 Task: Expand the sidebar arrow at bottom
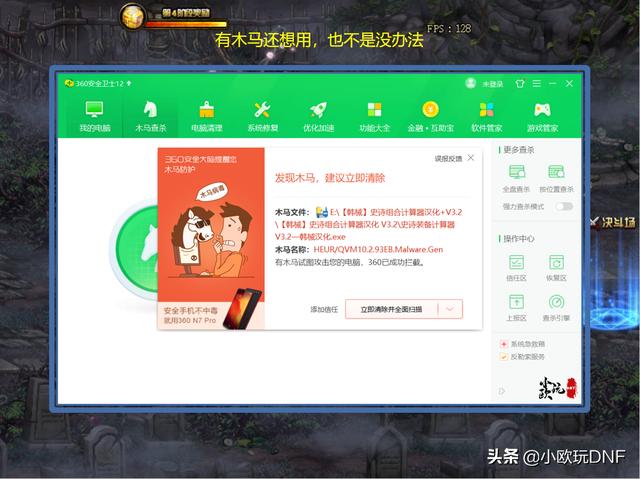(502, 391)
